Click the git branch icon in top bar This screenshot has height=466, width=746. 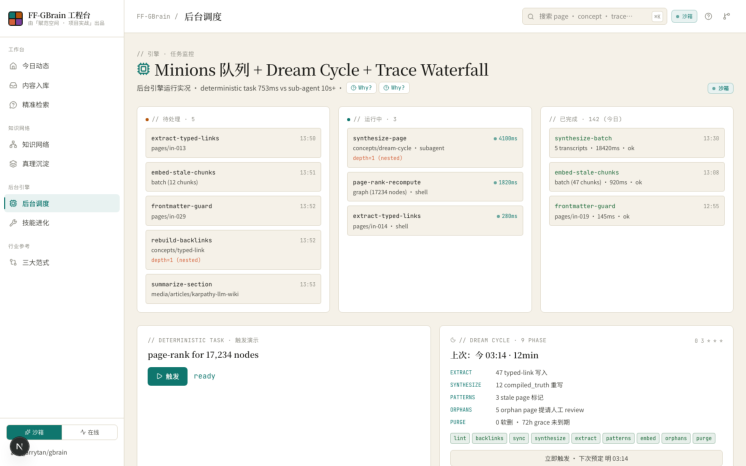(726, 17)
